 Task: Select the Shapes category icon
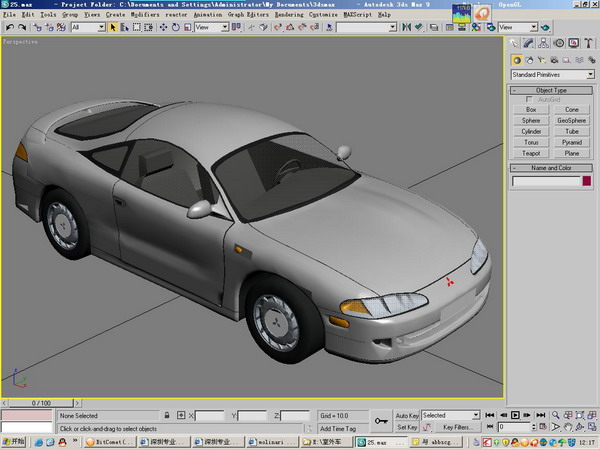(x=530, y=60)
